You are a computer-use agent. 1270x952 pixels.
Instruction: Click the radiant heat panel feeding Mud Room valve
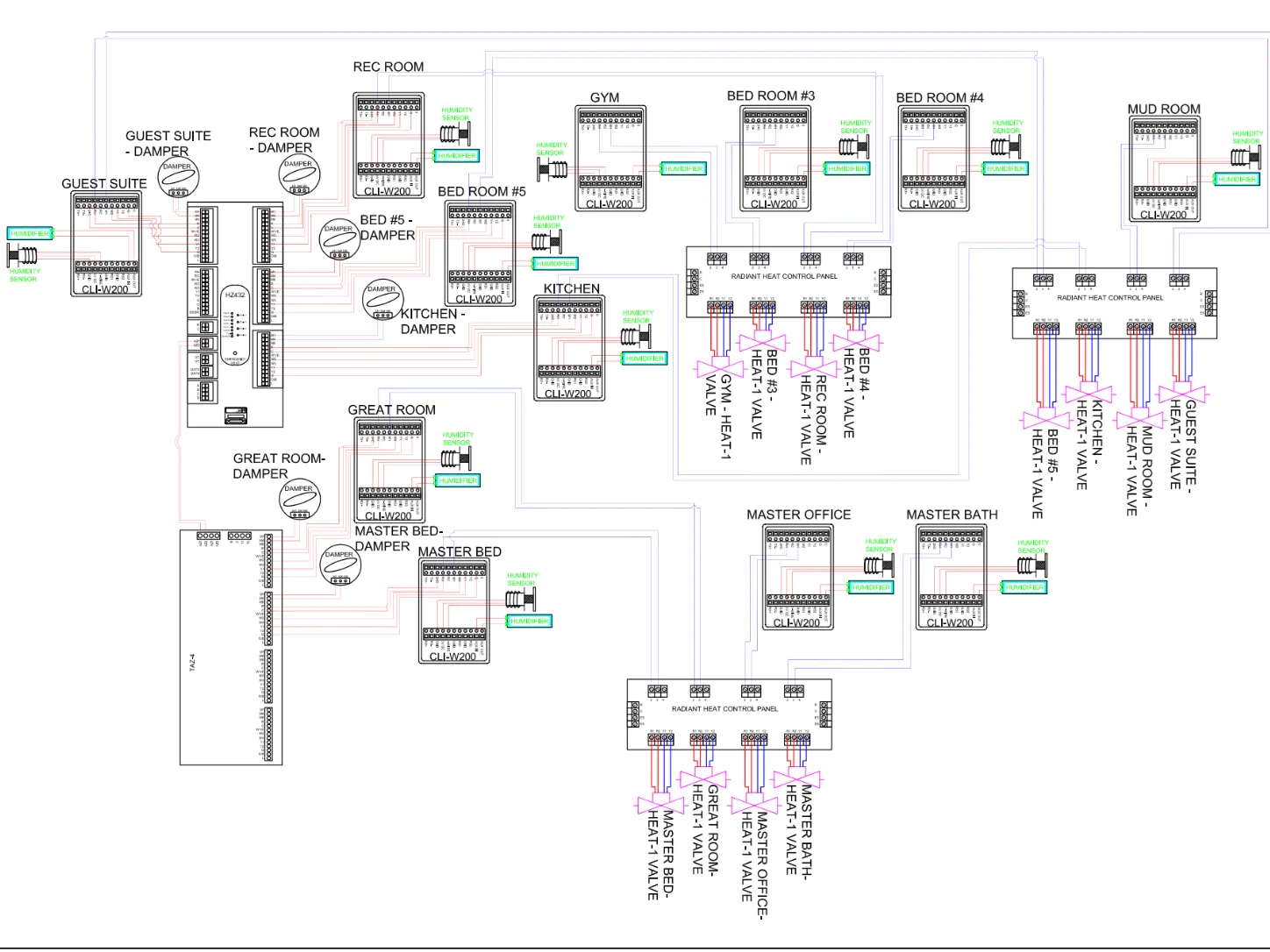click(x=1115, y=303)
